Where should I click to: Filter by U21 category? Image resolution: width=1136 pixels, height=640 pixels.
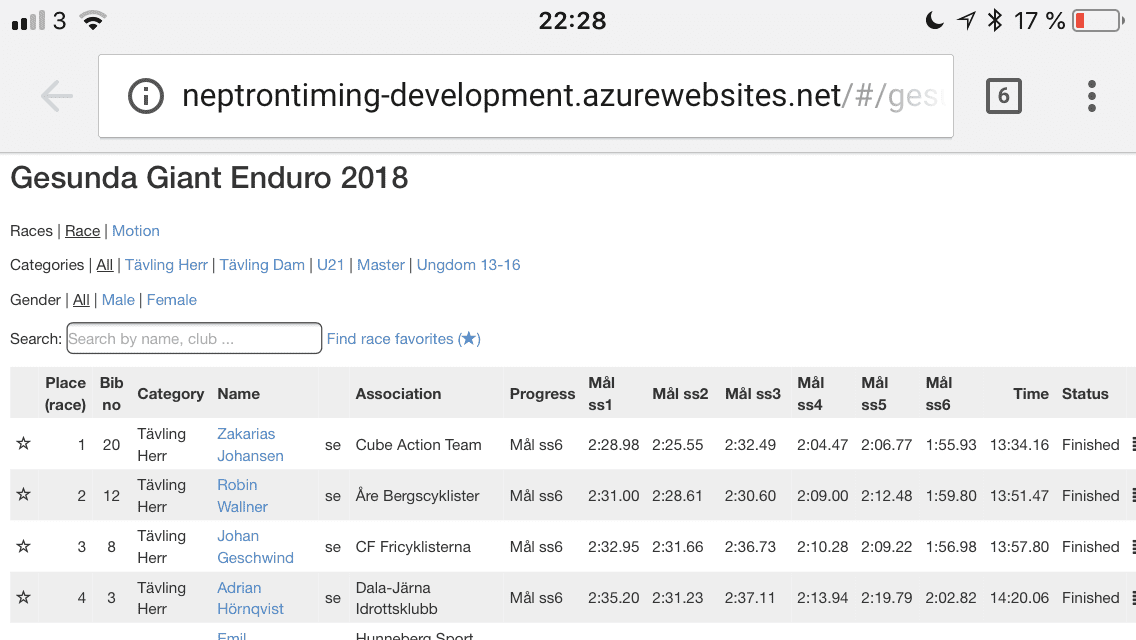tap(330, 265)
